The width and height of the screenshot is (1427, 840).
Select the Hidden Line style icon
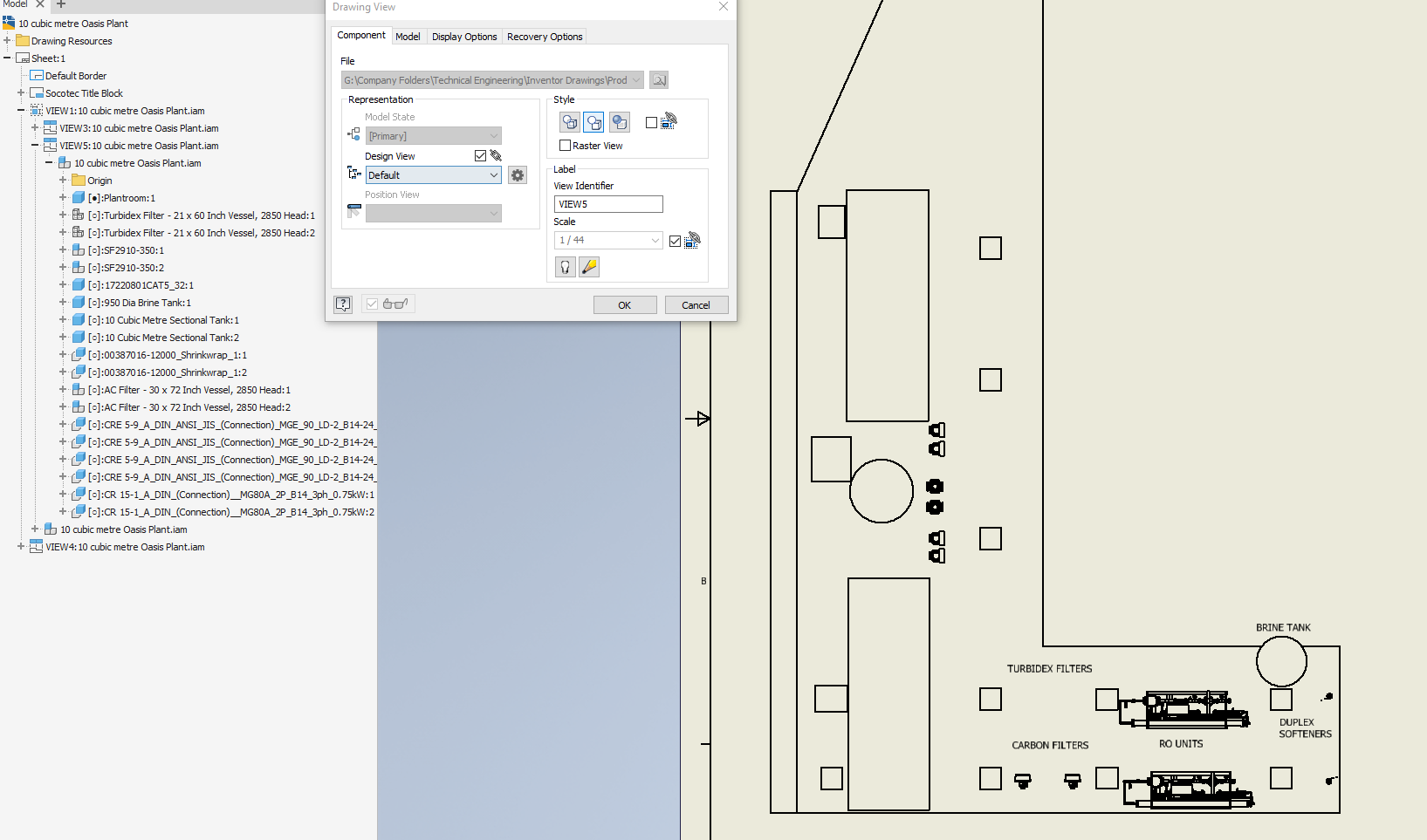tap(570, 122)
